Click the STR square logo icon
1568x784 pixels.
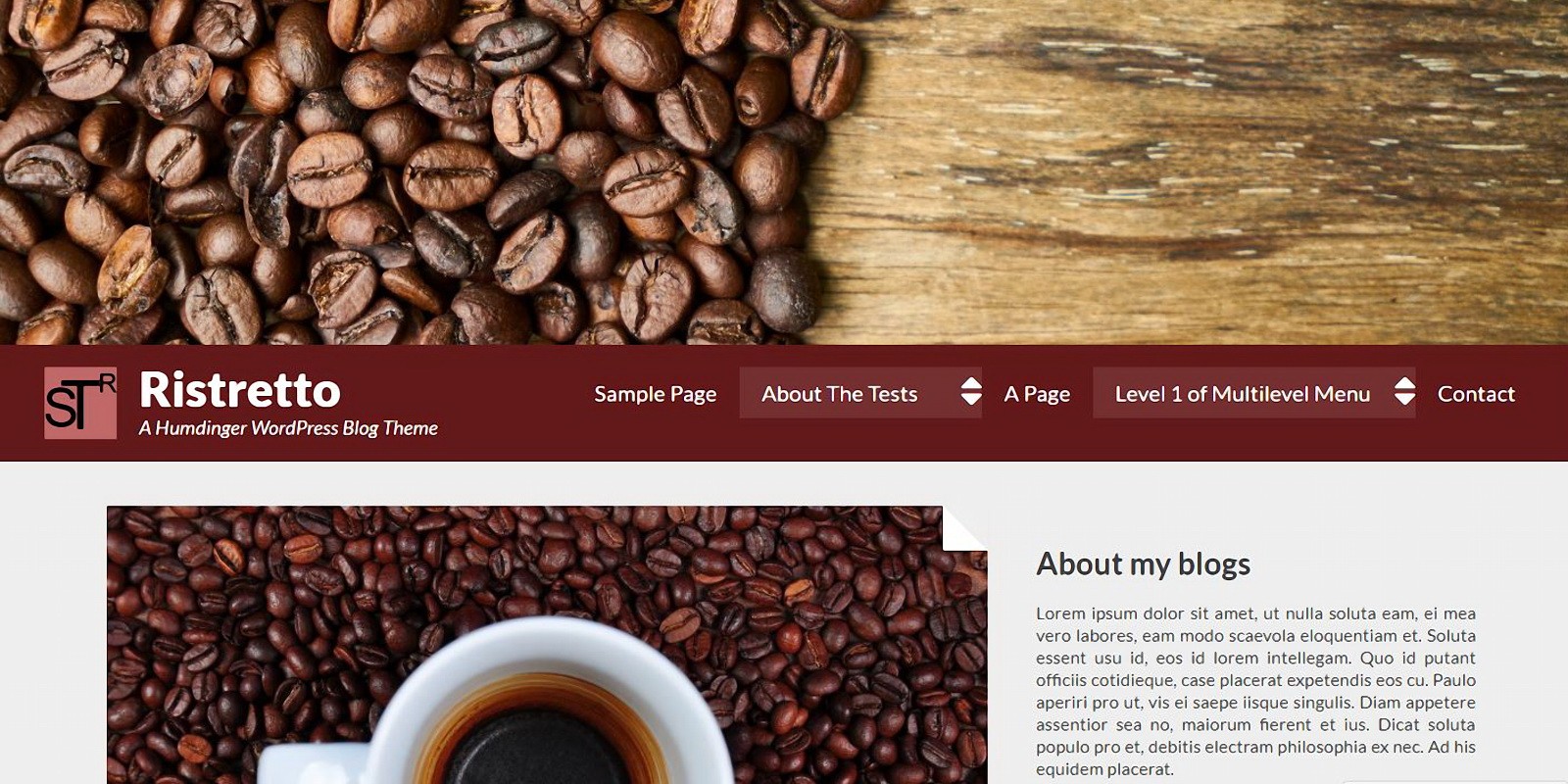click(80, 403)
